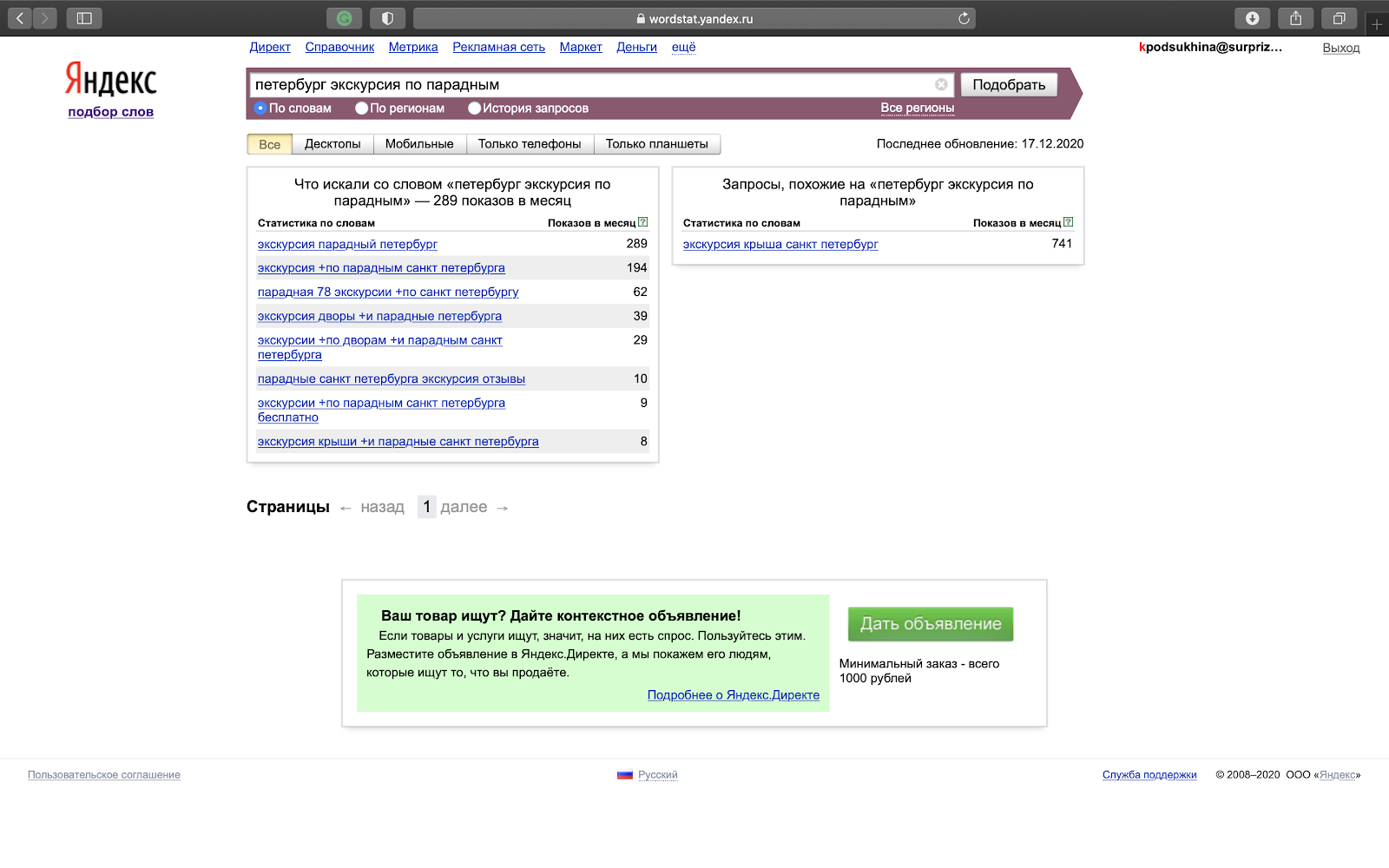This screenshot has width=1389, height=868.
Task: Click the account email 'kpodsukhina@surpriz…'
Action: click(1210, 47)
